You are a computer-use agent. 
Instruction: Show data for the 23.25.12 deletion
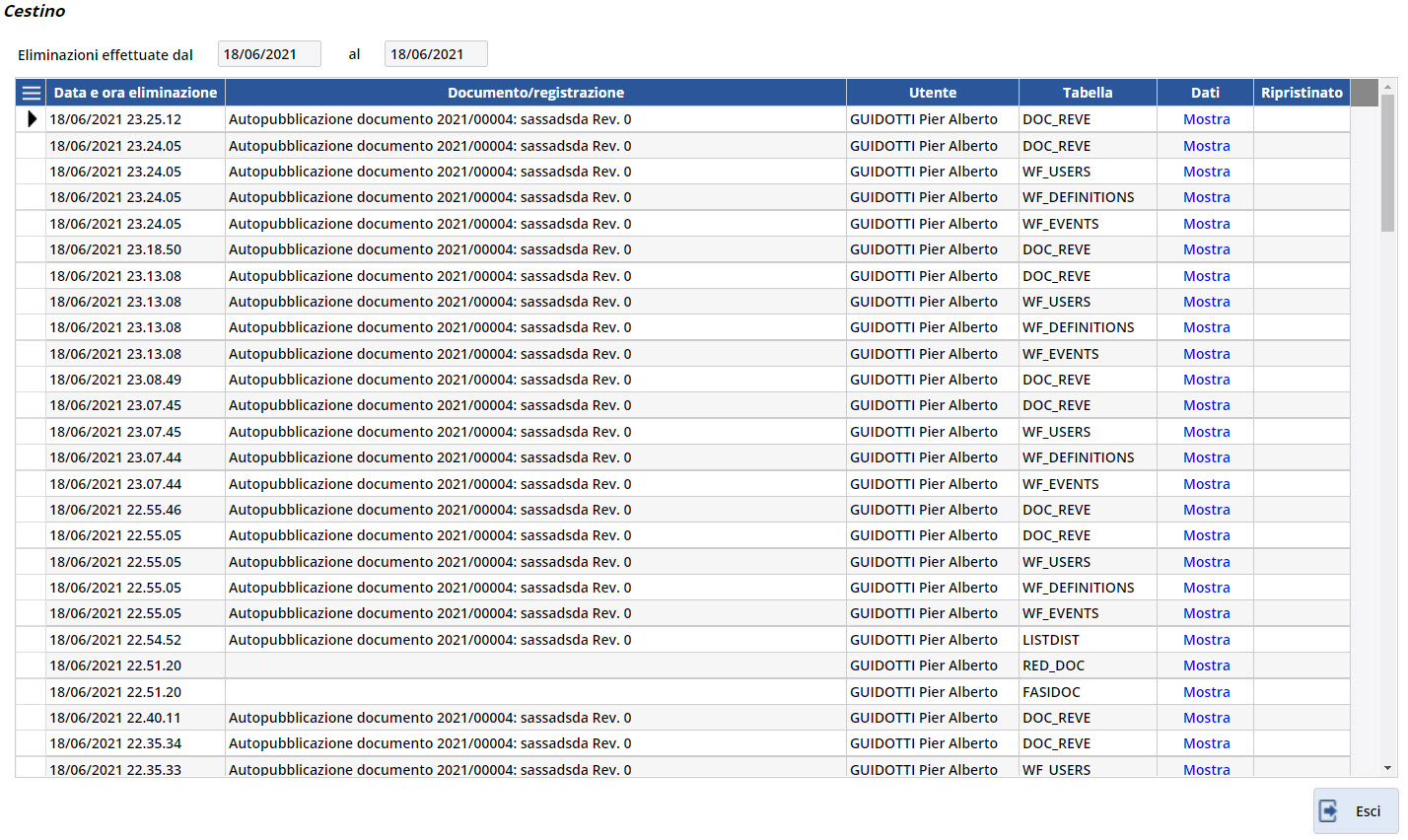pyautogui.click(x=1206, y=119)
